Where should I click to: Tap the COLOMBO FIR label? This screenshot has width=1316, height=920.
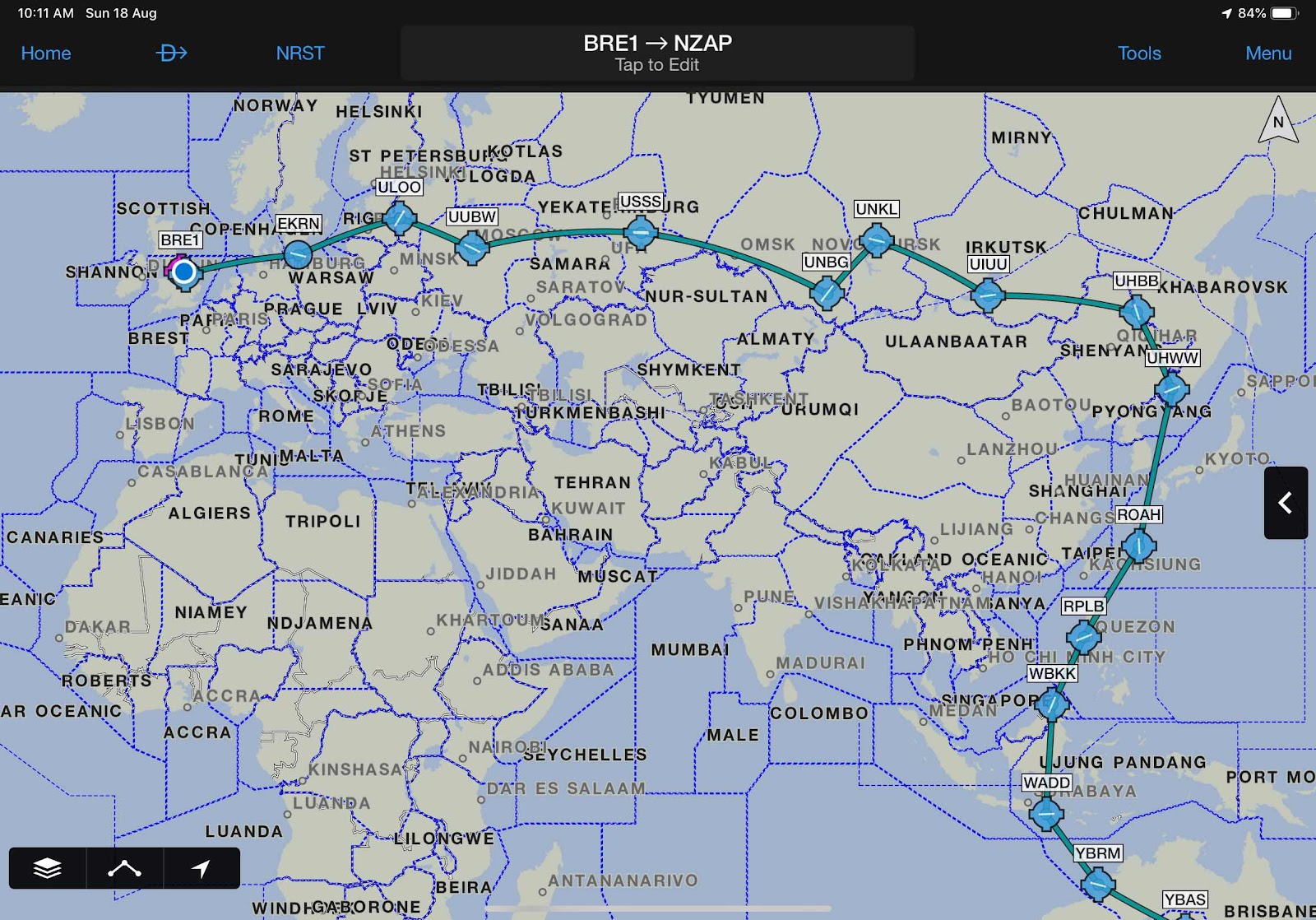click(x=819, y=713)
